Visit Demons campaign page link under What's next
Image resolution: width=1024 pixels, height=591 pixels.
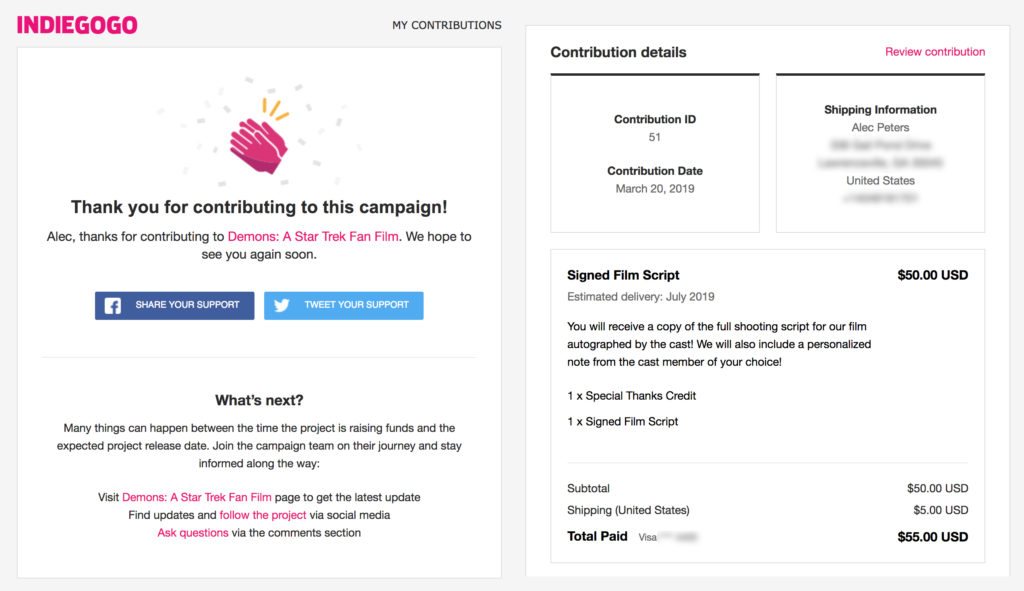(197, 497)
